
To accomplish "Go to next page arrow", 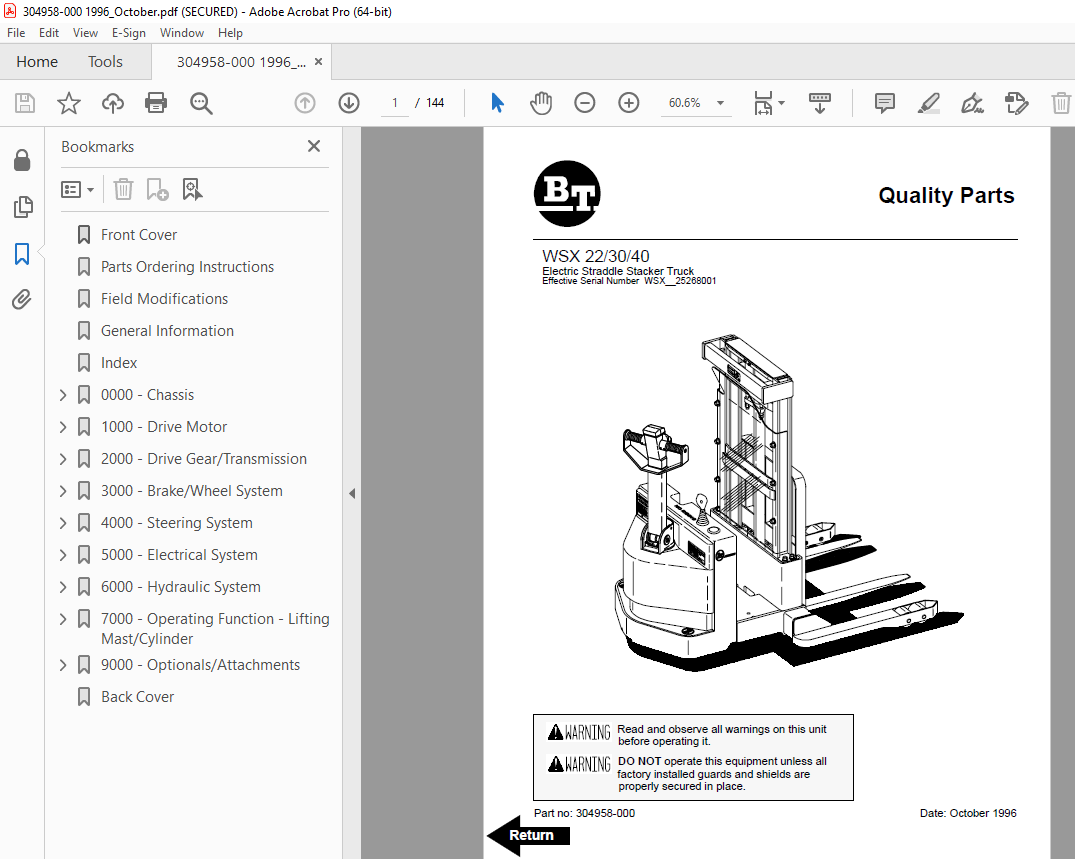I will pyautogui.click(x=349, y=103).
